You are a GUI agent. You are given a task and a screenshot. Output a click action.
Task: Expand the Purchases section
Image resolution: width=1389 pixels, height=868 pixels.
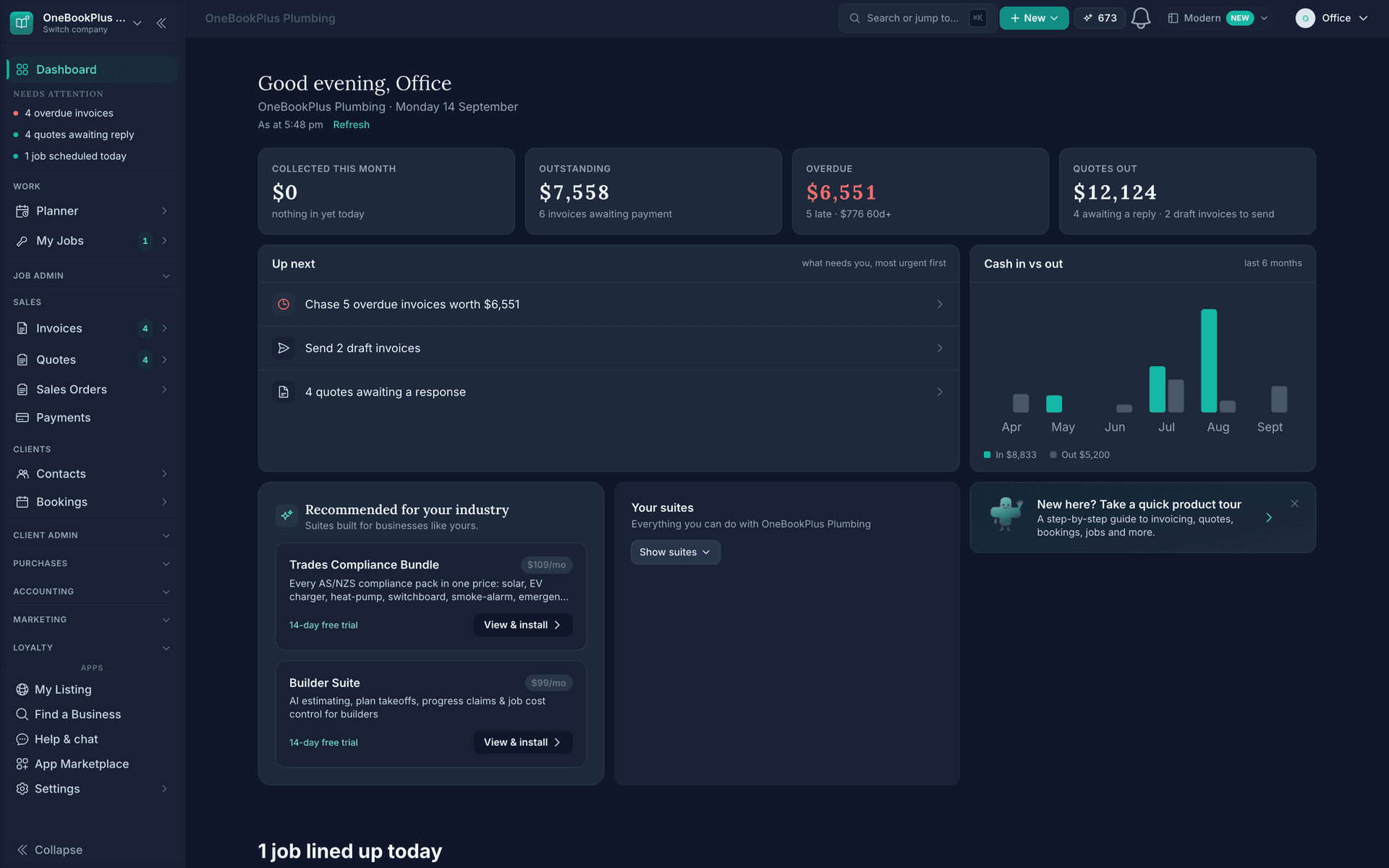[x=92, y=563]
